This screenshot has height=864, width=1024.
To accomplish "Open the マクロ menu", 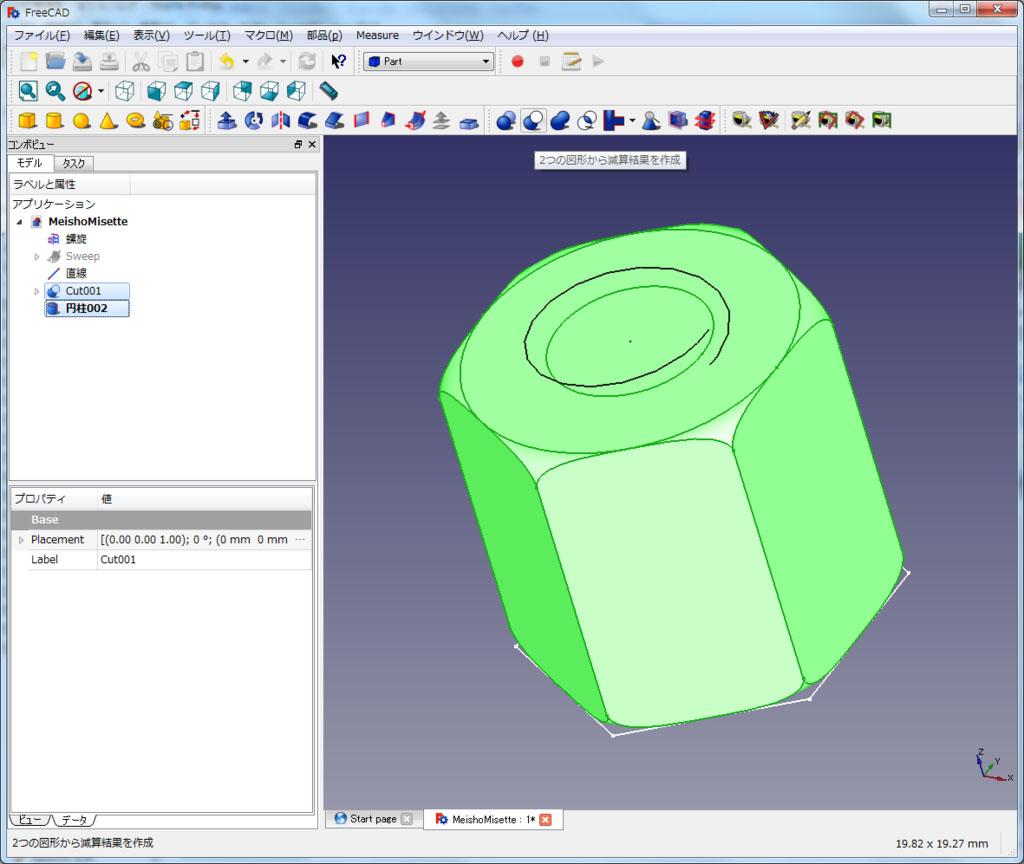I will coord(268,35).
